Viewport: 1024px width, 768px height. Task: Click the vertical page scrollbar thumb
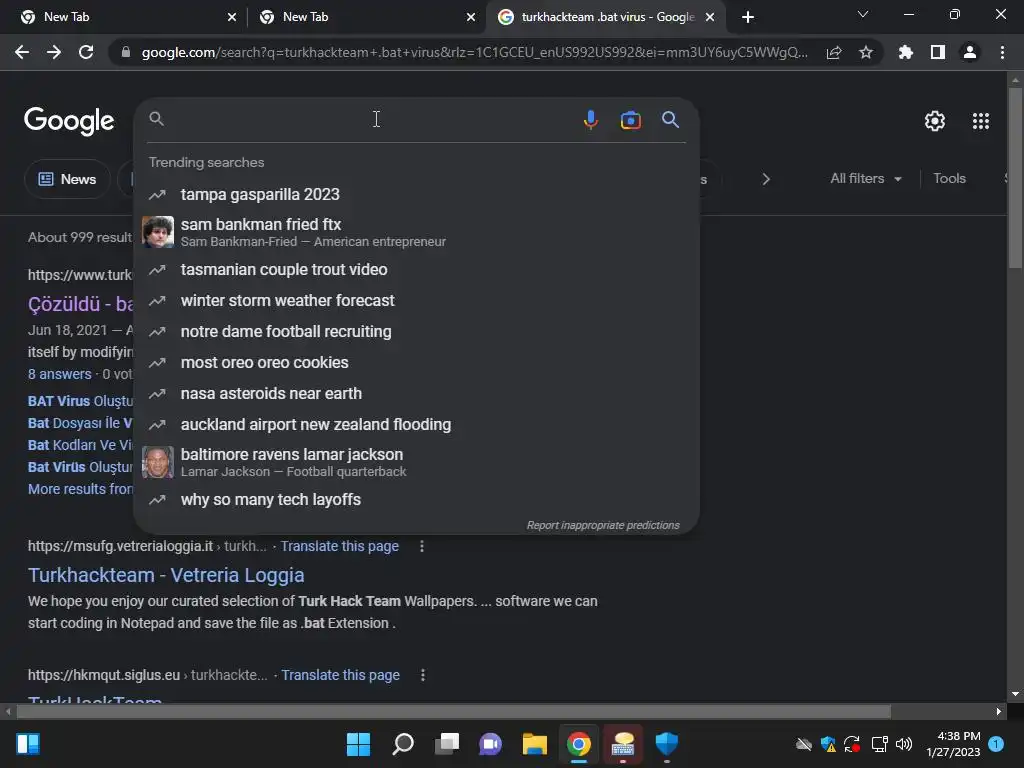point(1015,178)
